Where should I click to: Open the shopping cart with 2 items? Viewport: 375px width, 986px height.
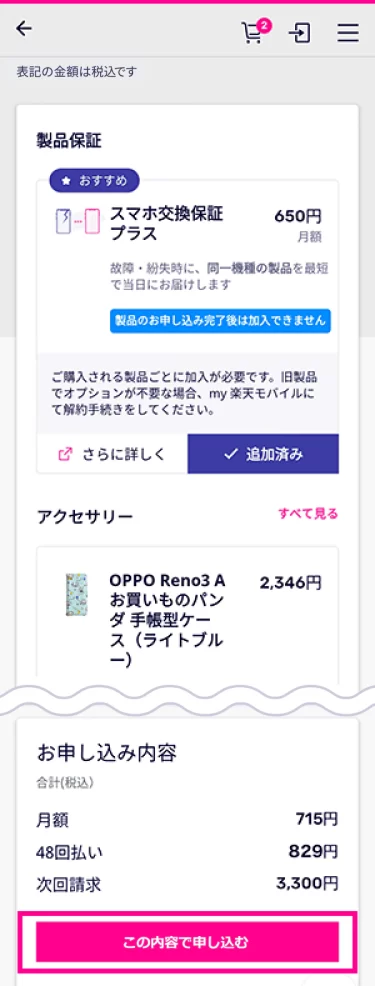pyautogui.click(x=253, y=33)
